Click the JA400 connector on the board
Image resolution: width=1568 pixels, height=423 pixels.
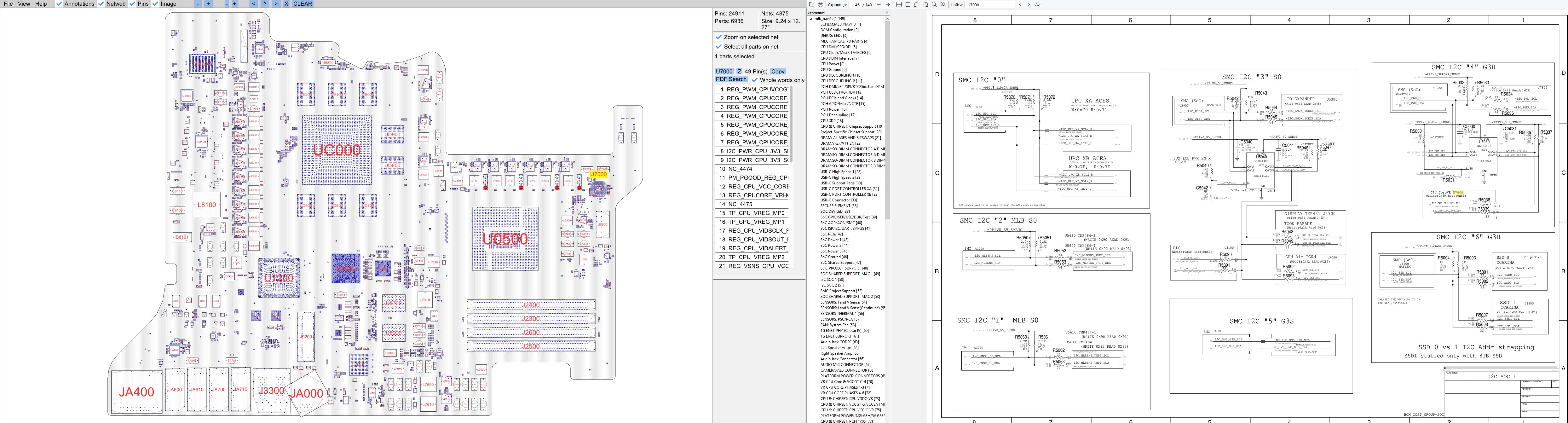click(x=136, y=392)
